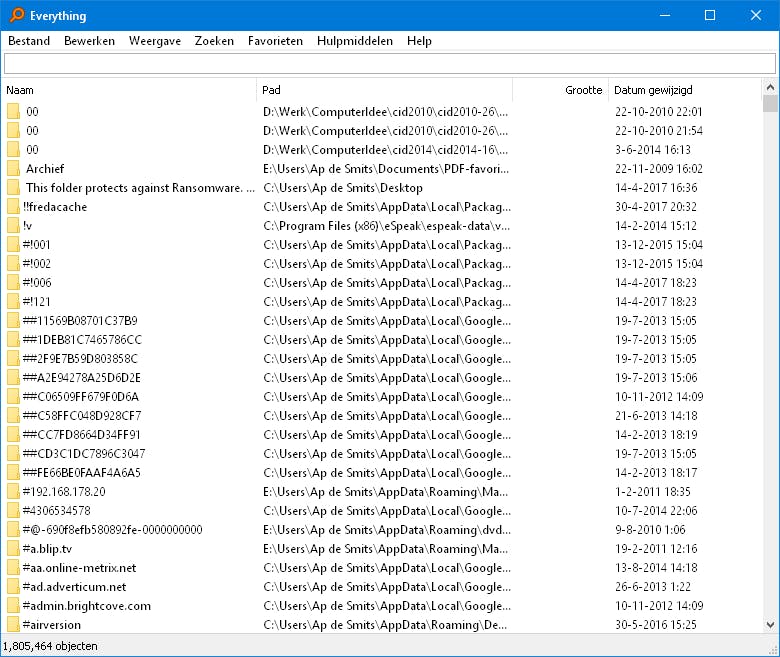Click folder icon next to #!121
780x657 pixels.
point(13,301)
